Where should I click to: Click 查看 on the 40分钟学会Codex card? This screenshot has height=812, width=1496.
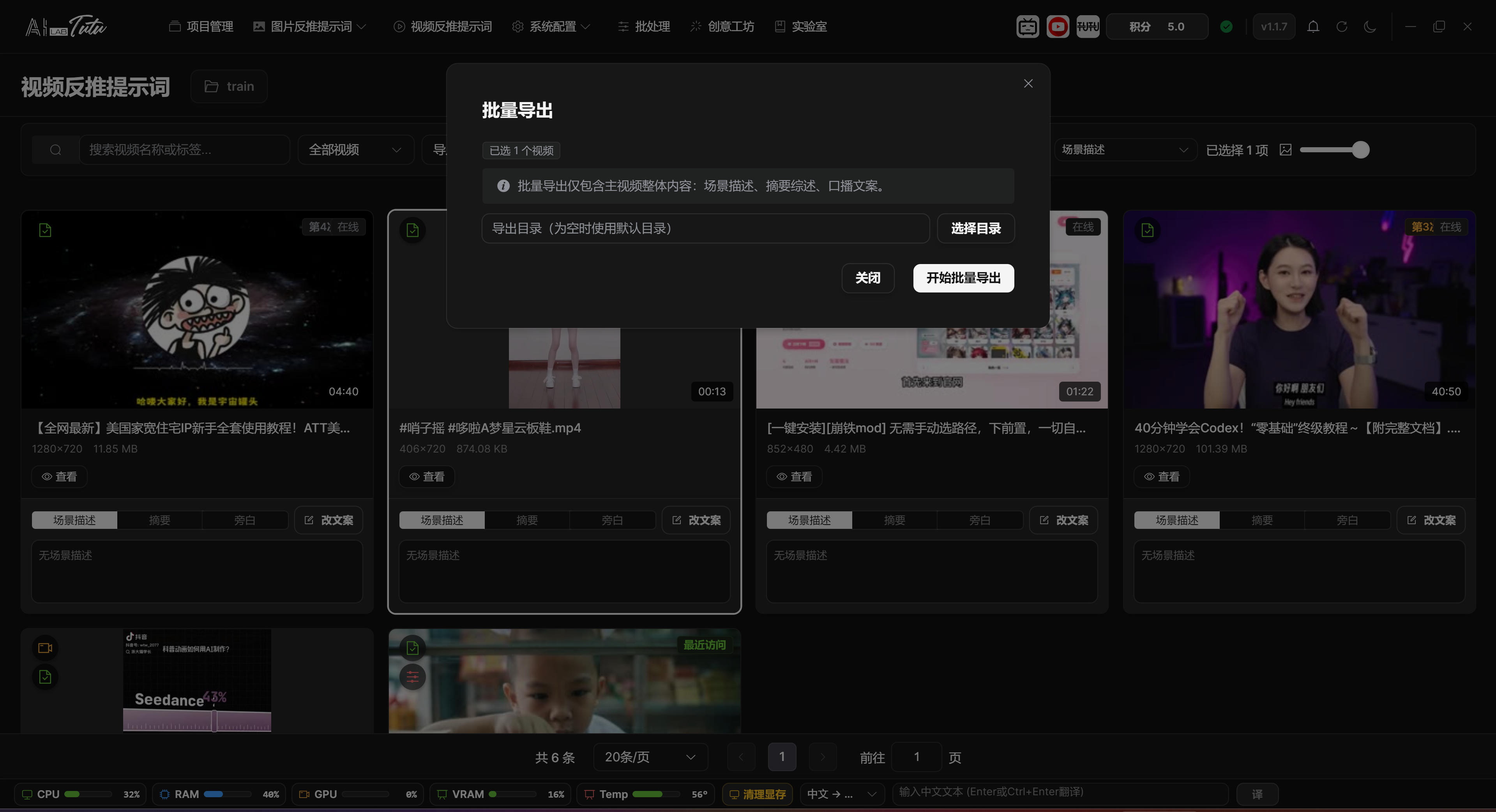pyautogui.click(x=1162, y=477)
